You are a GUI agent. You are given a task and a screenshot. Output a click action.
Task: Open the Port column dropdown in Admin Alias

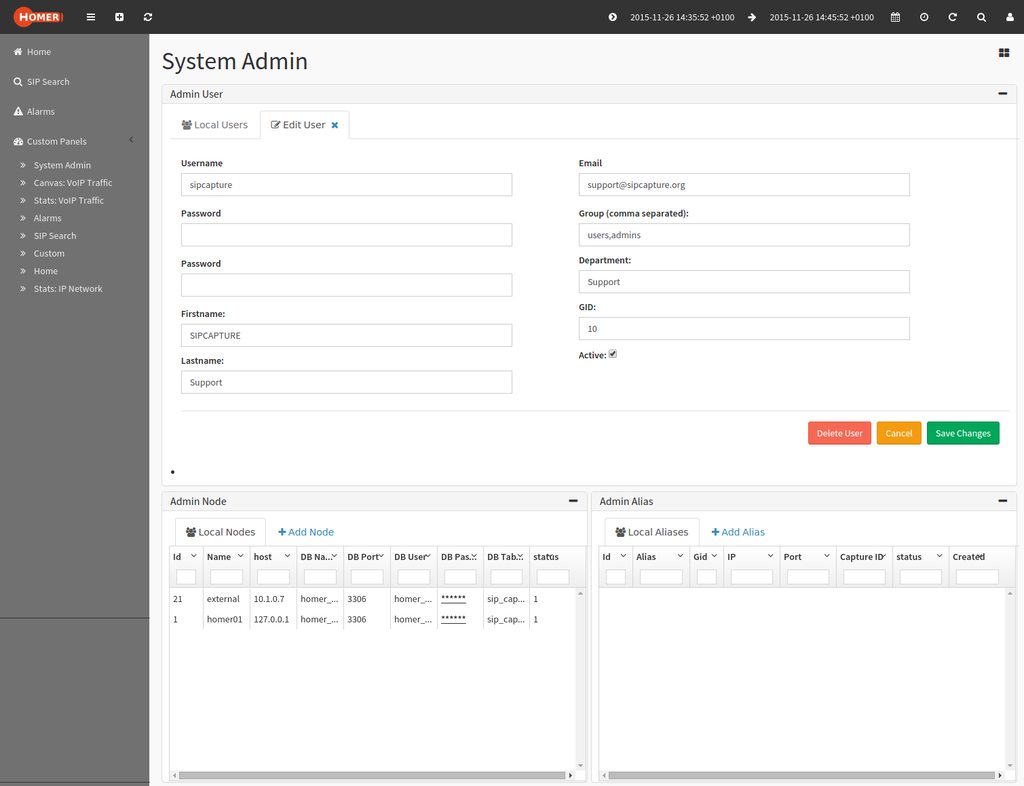826,556
